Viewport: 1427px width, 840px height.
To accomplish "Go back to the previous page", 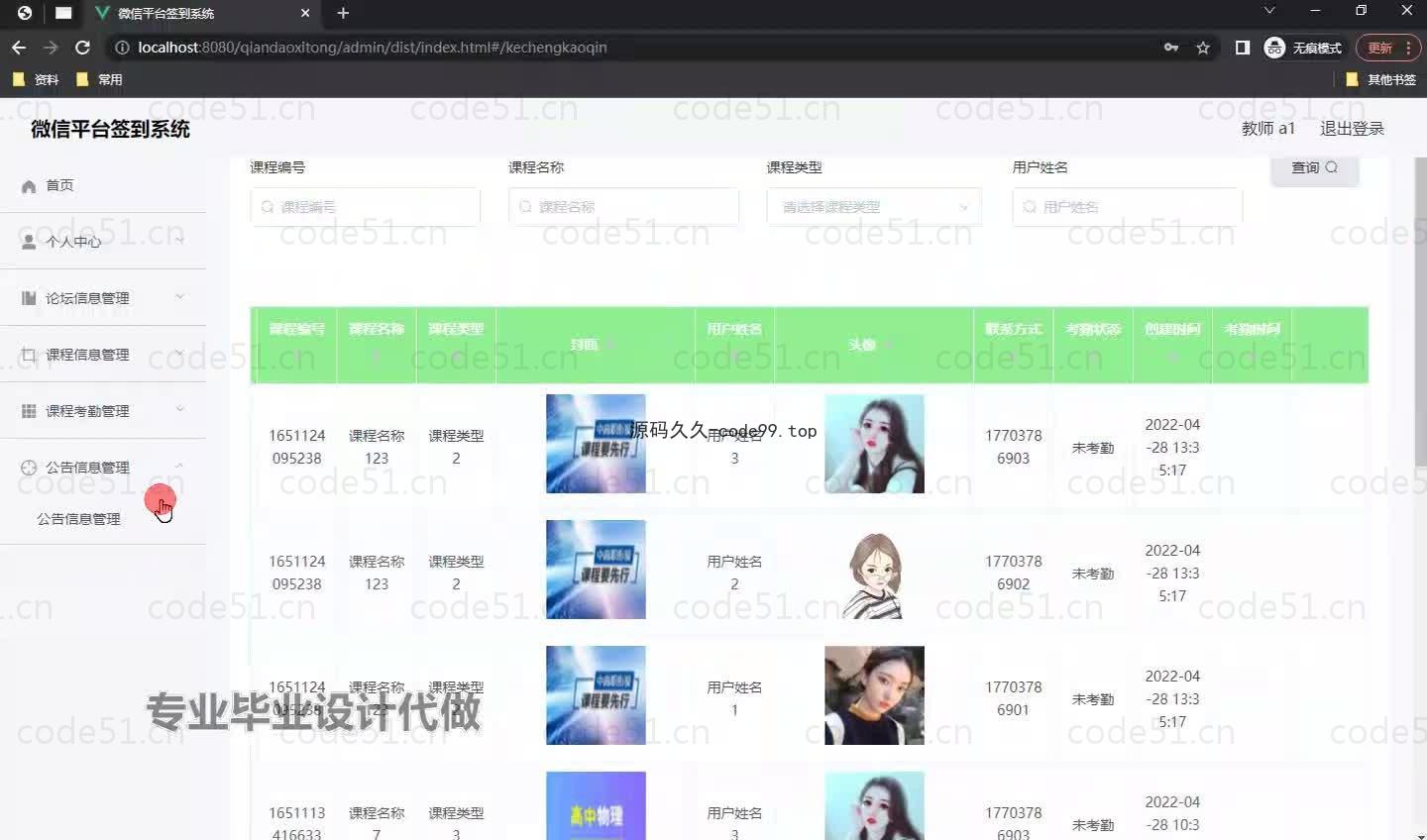I will 19,48.
